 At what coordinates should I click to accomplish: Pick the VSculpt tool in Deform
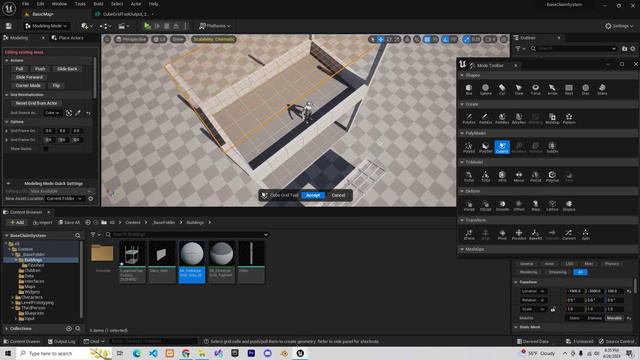(x=469, y=206)
